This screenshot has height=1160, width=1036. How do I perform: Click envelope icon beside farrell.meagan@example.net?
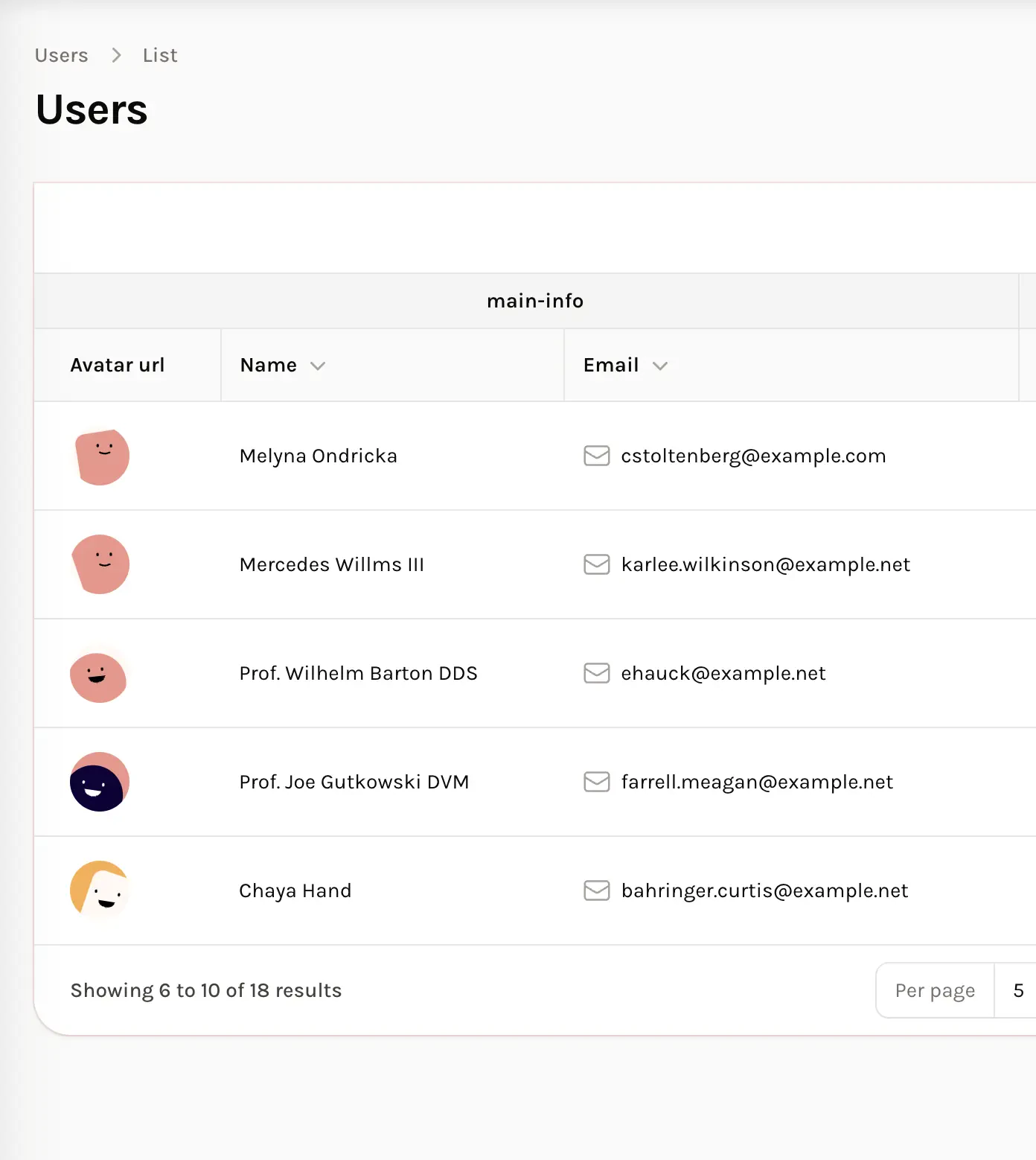(596, 782)
